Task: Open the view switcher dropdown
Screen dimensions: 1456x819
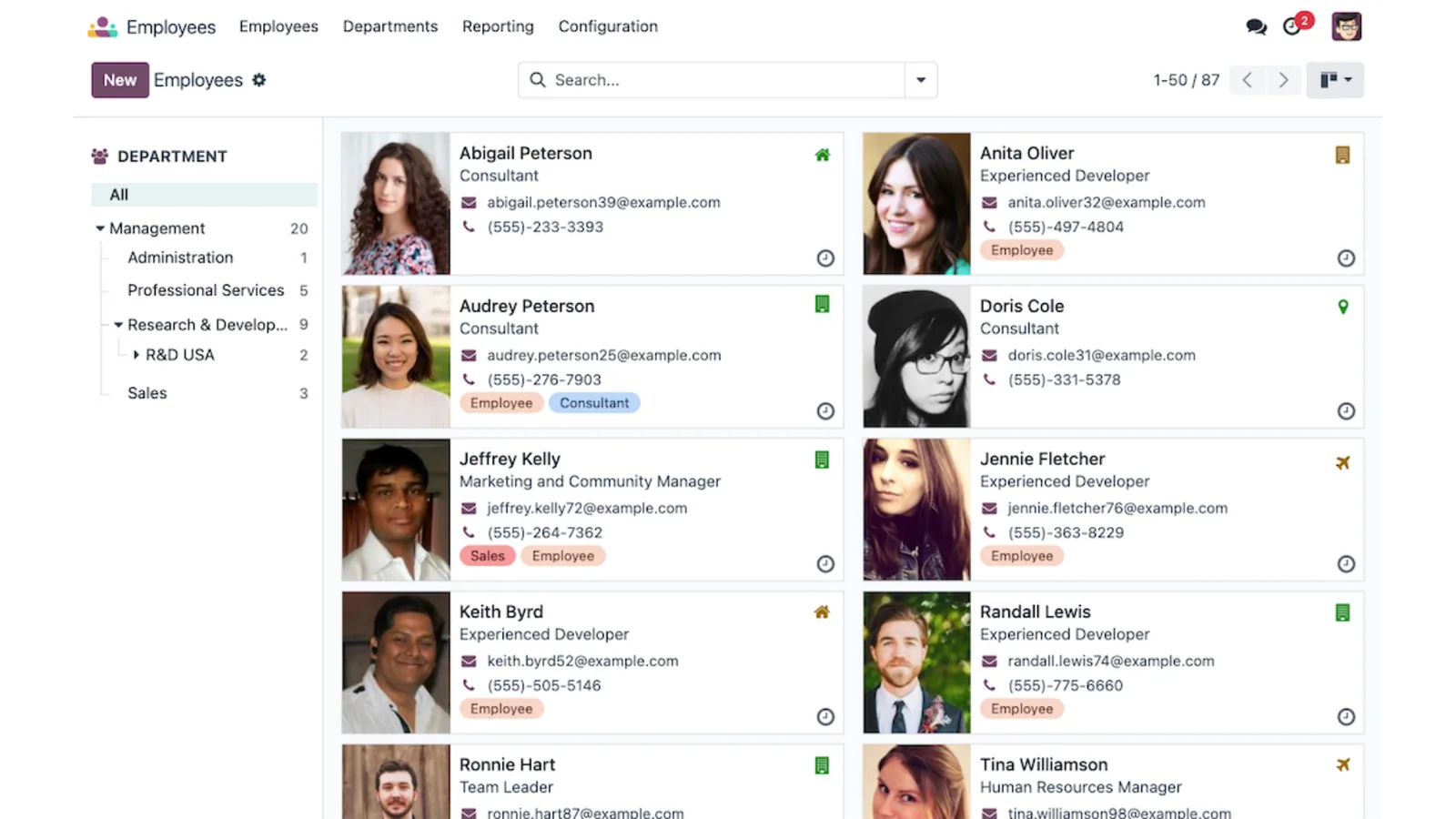Action: point(1335,80)
